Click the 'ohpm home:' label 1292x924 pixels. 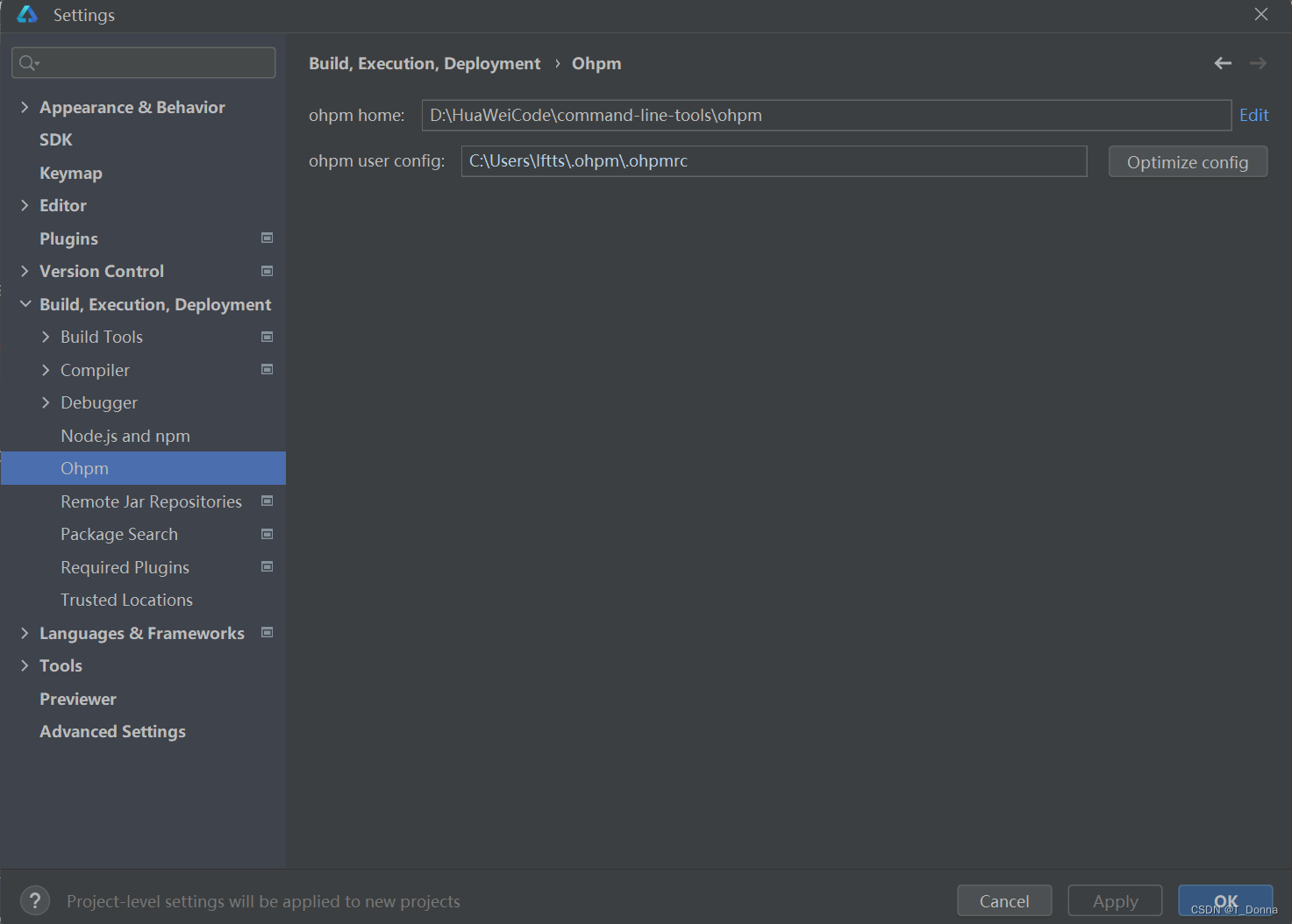pyautogui.click(x=357, y=115)
